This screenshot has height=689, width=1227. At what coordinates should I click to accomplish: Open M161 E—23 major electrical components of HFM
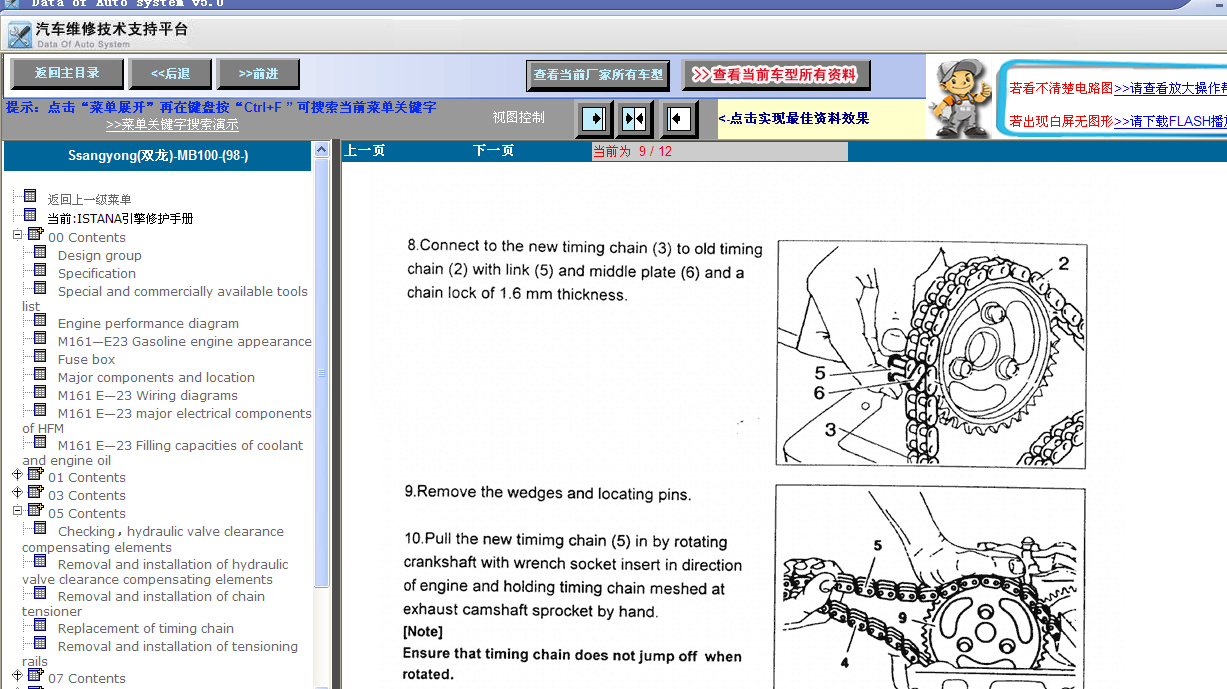click(167, 420)
